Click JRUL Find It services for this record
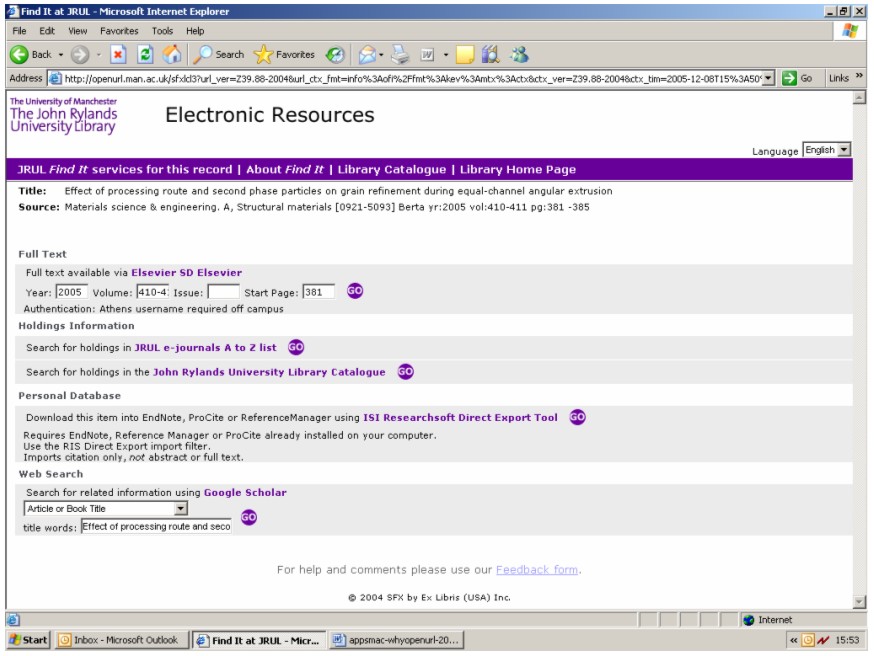The image size is (874, 656). [124, 169]
